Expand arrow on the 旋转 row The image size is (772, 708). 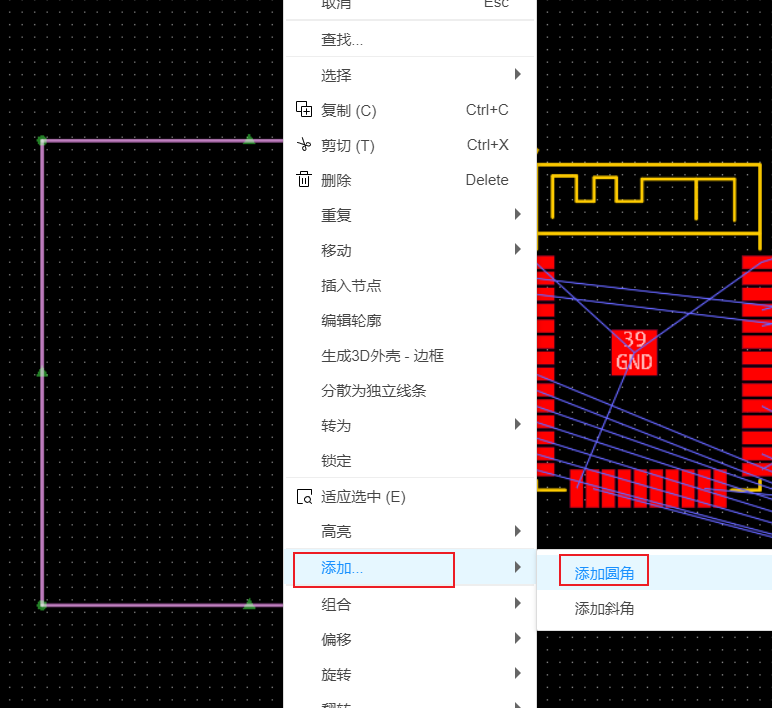click(517, 673)
